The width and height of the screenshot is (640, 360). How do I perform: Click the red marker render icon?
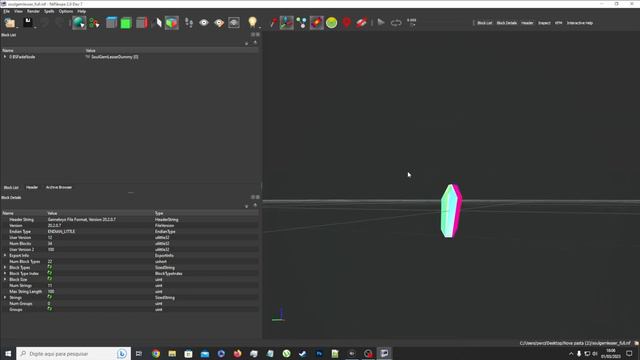pyautogui.click(x=347, y=22)
